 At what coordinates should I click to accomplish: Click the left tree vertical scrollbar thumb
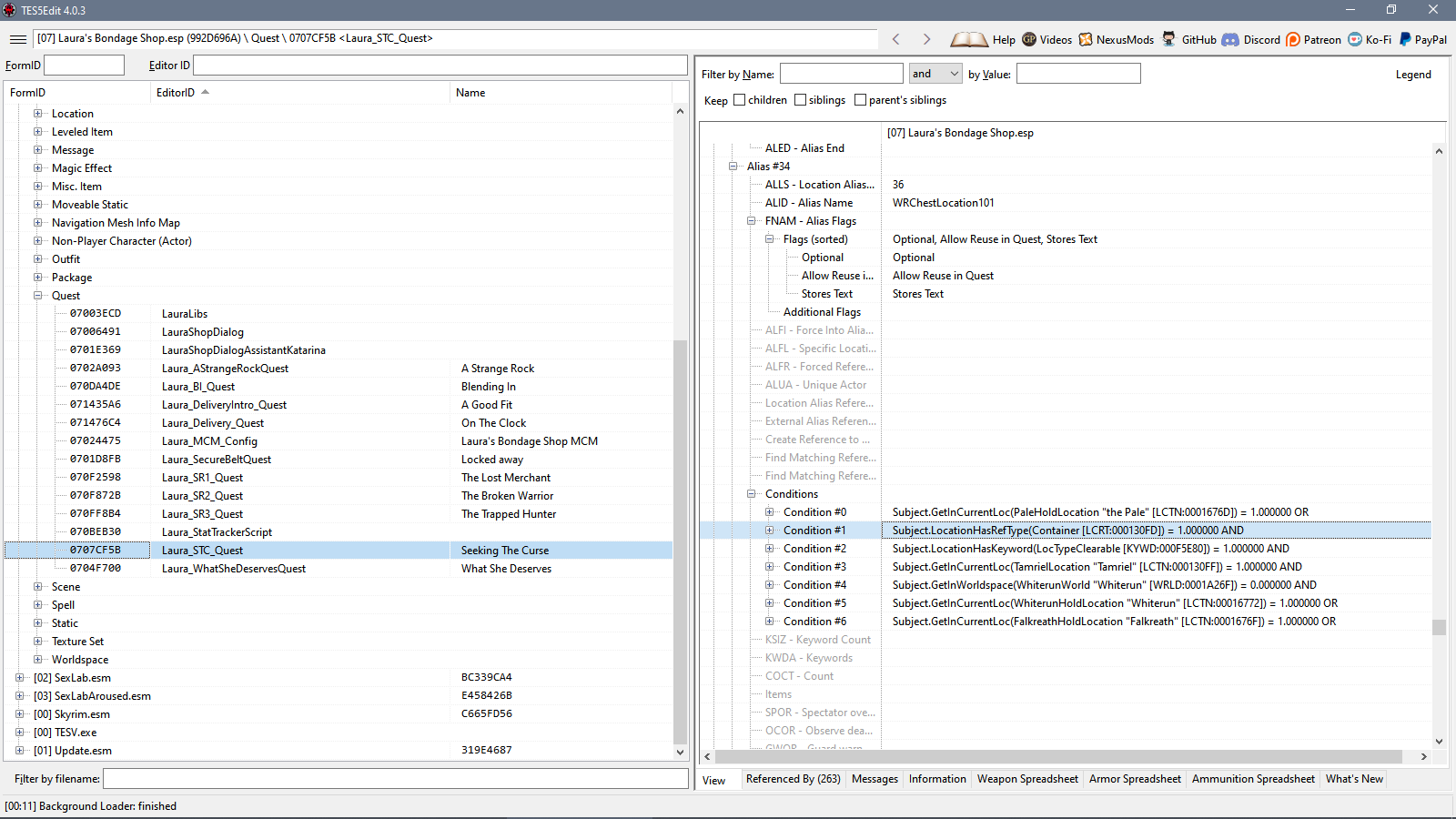[680, 541]
